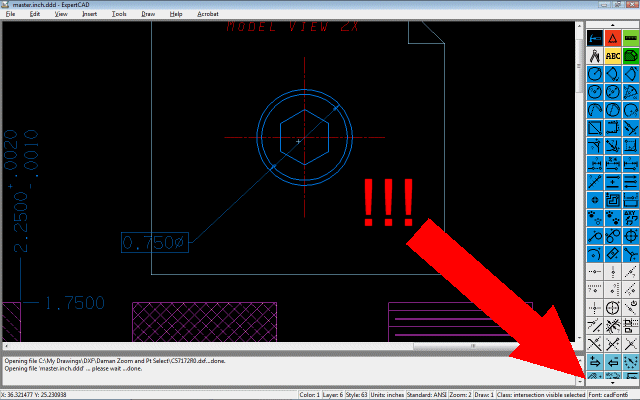
Task: Select the dotted selection arrow icon
Action: coord(631,362)
